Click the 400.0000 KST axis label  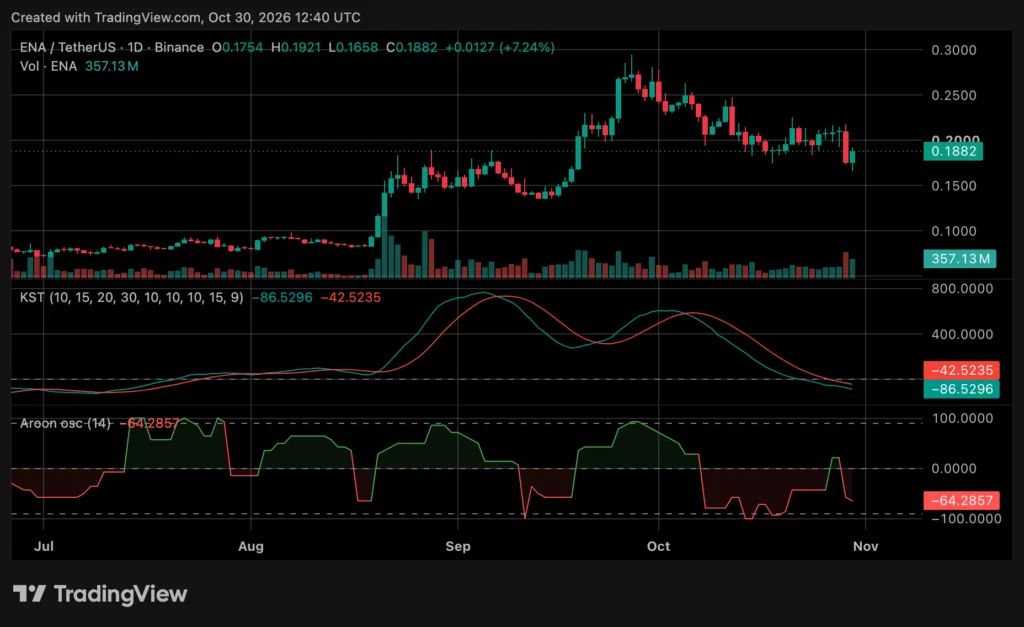pyautogui.click(x=962, y=334)
